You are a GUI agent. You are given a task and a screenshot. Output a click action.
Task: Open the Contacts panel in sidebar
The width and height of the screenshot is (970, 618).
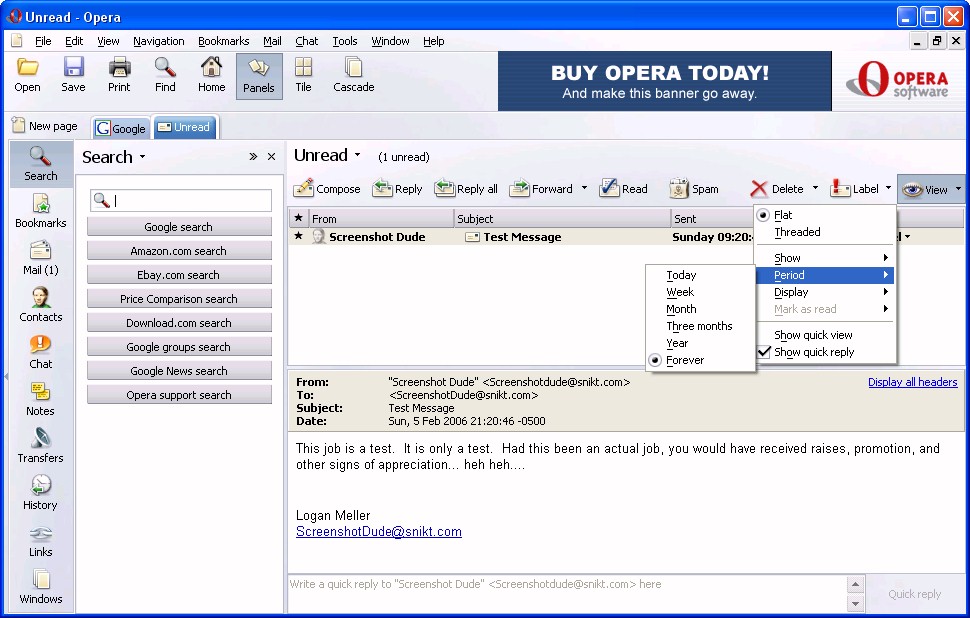pyautogui.click(x=40, y=298)
